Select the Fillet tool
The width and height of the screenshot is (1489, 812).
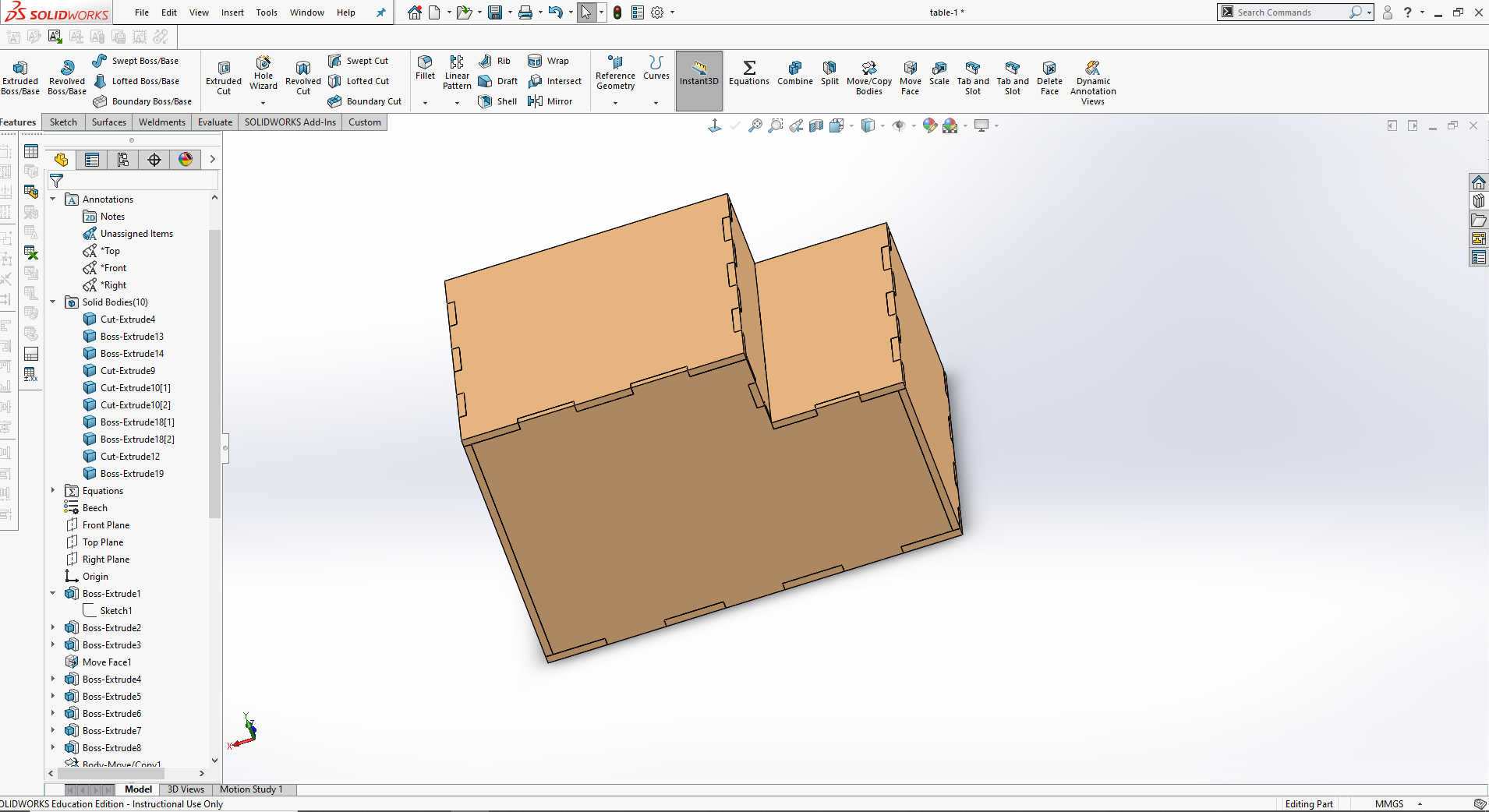[426, 68]
